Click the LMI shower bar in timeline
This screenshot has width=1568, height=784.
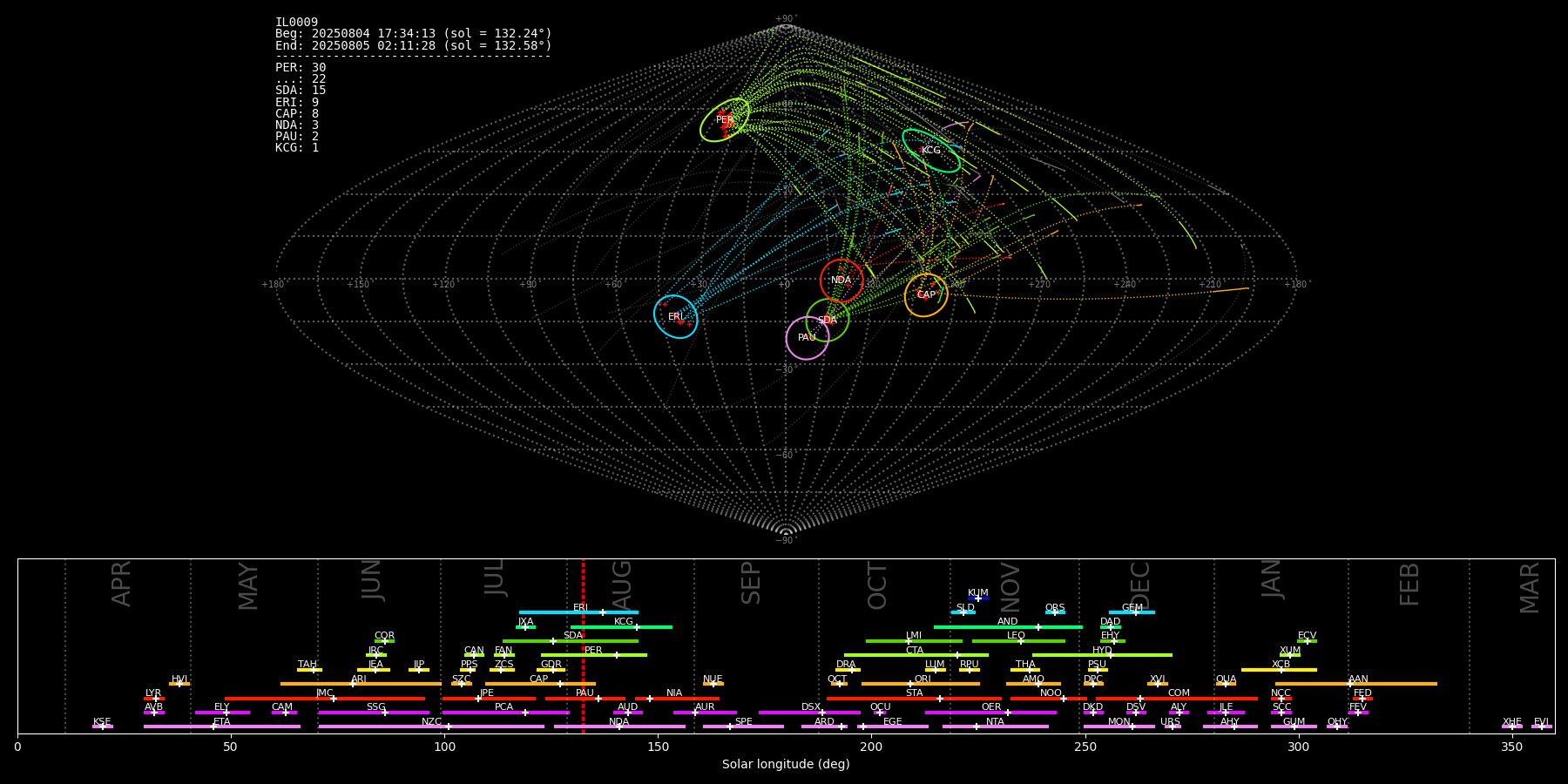click(914, 641)
